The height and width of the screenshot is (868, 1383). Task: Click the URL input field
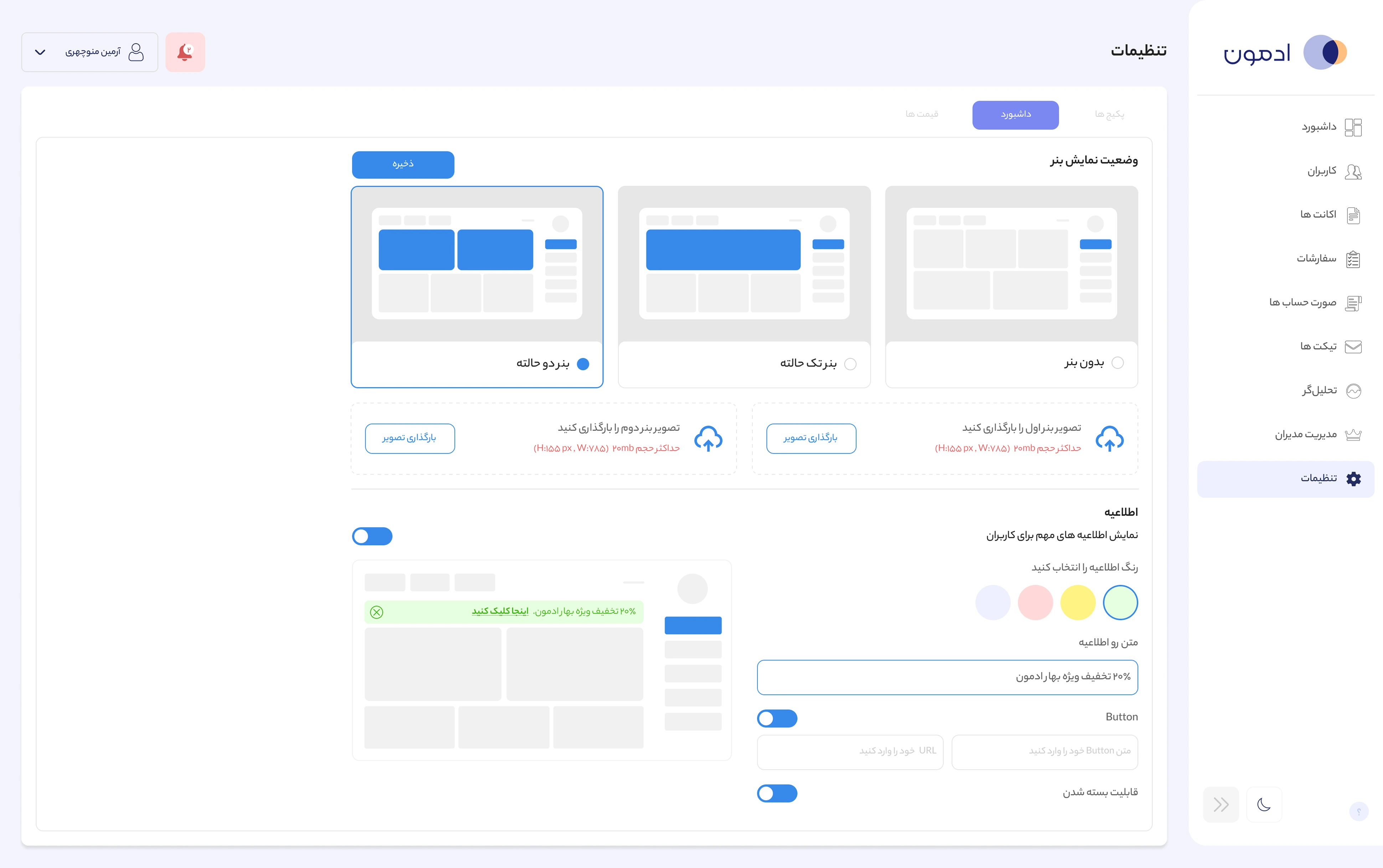pos(850,752)
